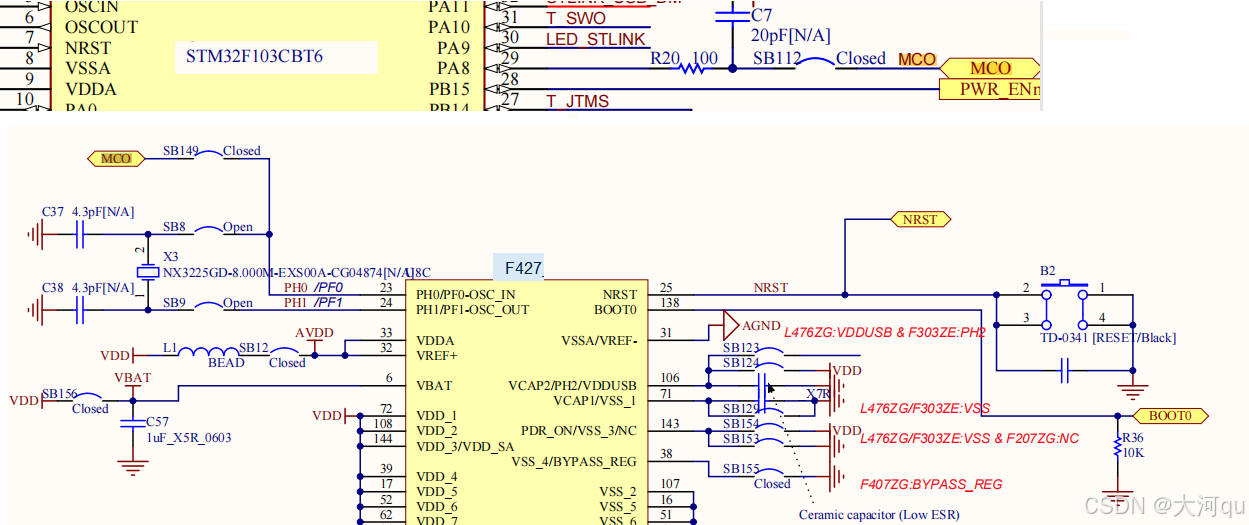The image size is (1249, 525).
Task: Click the C37 capacitor symbol
Action: (81, 234)
